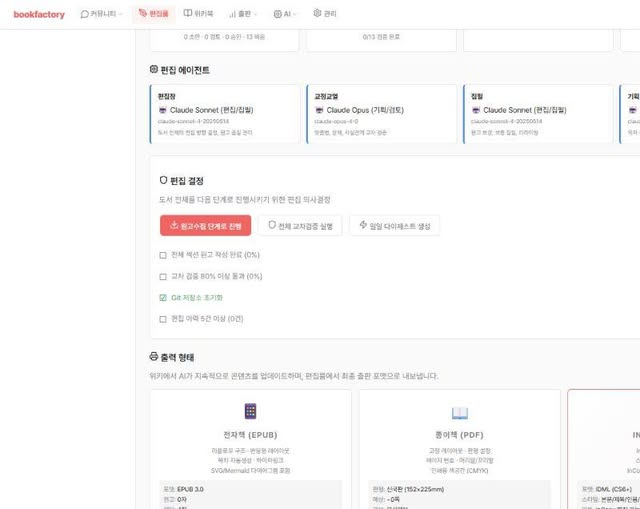640x509 pixels.
Task: Open the 관리 menu item
Action: click(x=325, y=14)
